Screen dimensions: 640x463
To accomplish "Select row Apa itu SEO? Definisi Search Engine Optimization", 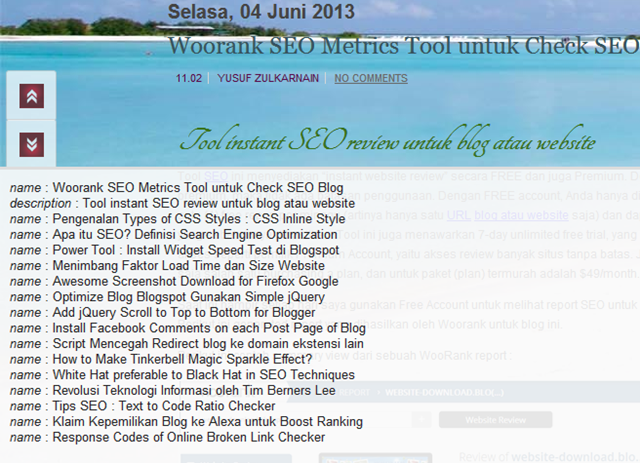I will tap(173, 235).
